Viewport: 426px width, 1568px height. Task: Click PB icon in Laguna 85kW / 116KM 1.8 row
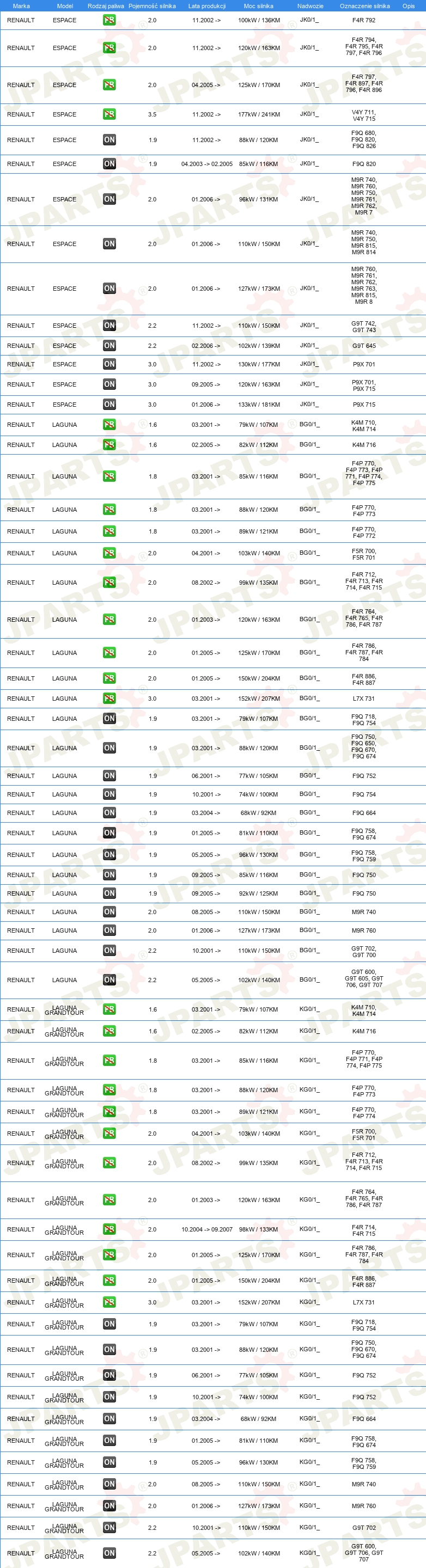pyautogui.click(x=109, y=476)
